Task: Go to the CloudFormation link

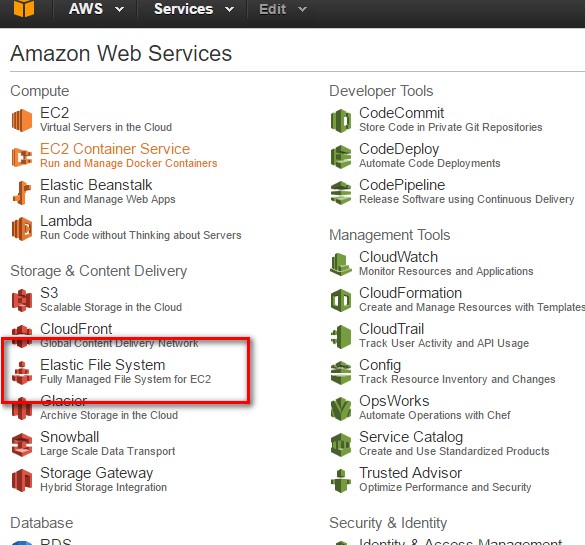Action: [x=410, y=293]
